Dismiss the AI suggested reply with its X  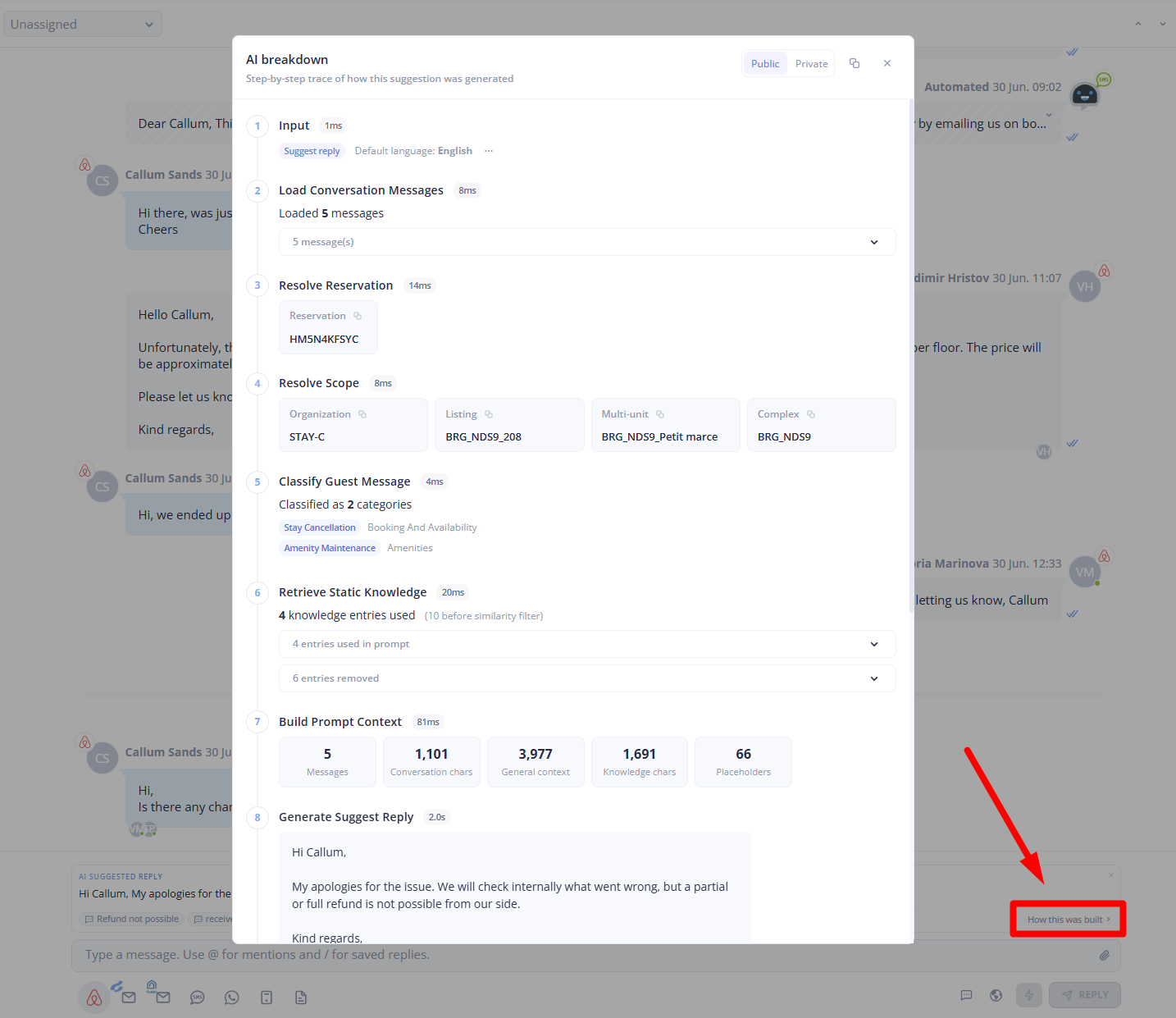tap(1111, 875)
